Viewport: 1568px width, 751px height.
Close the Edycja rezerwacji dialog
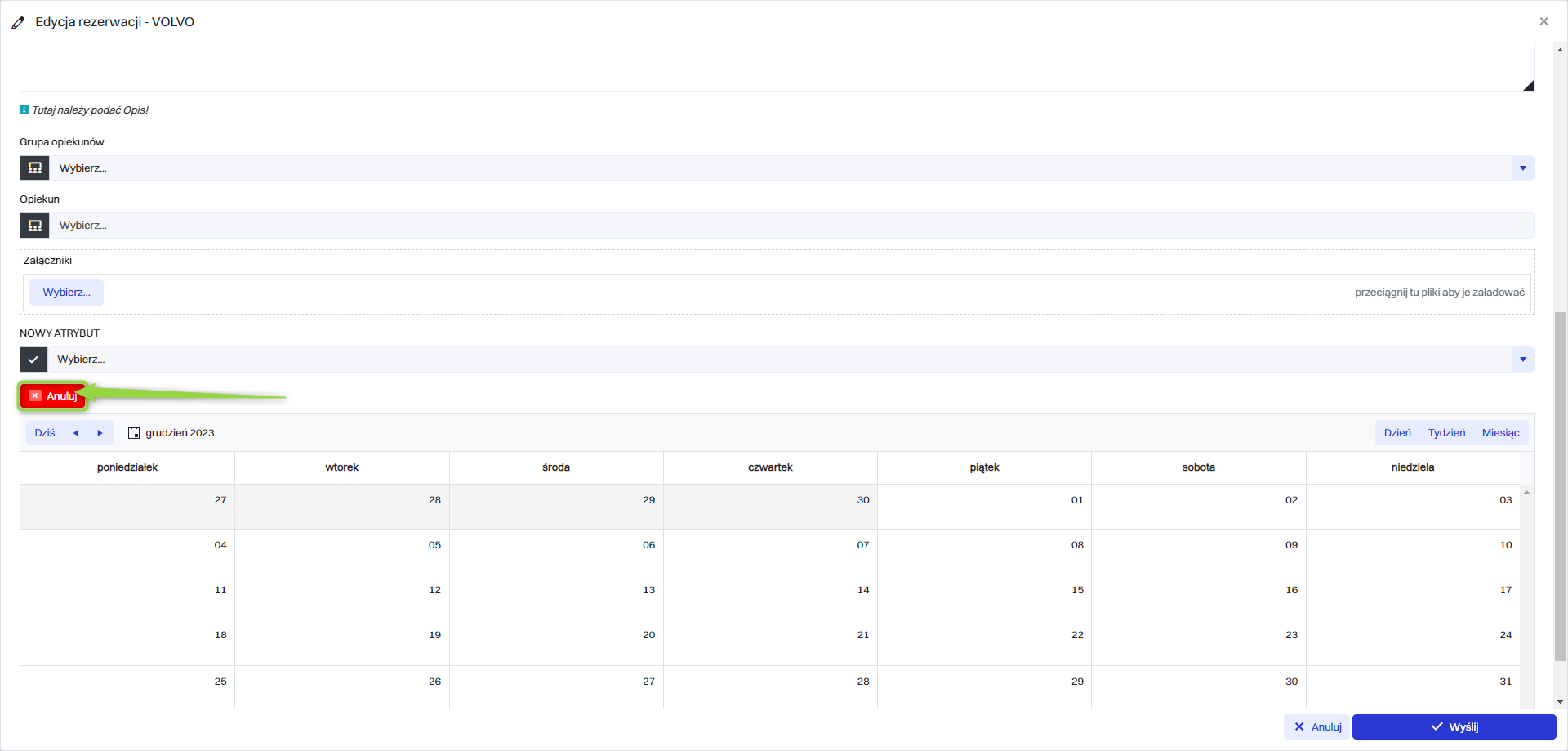(1543, 21)
